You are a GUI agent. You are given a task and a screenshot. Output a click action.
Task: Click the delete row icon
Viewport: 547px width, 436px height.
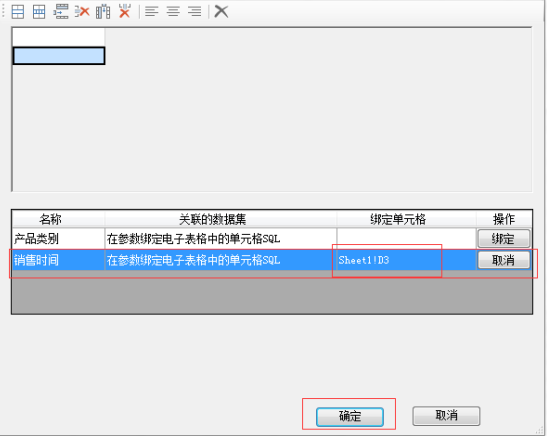click(82, 12)
